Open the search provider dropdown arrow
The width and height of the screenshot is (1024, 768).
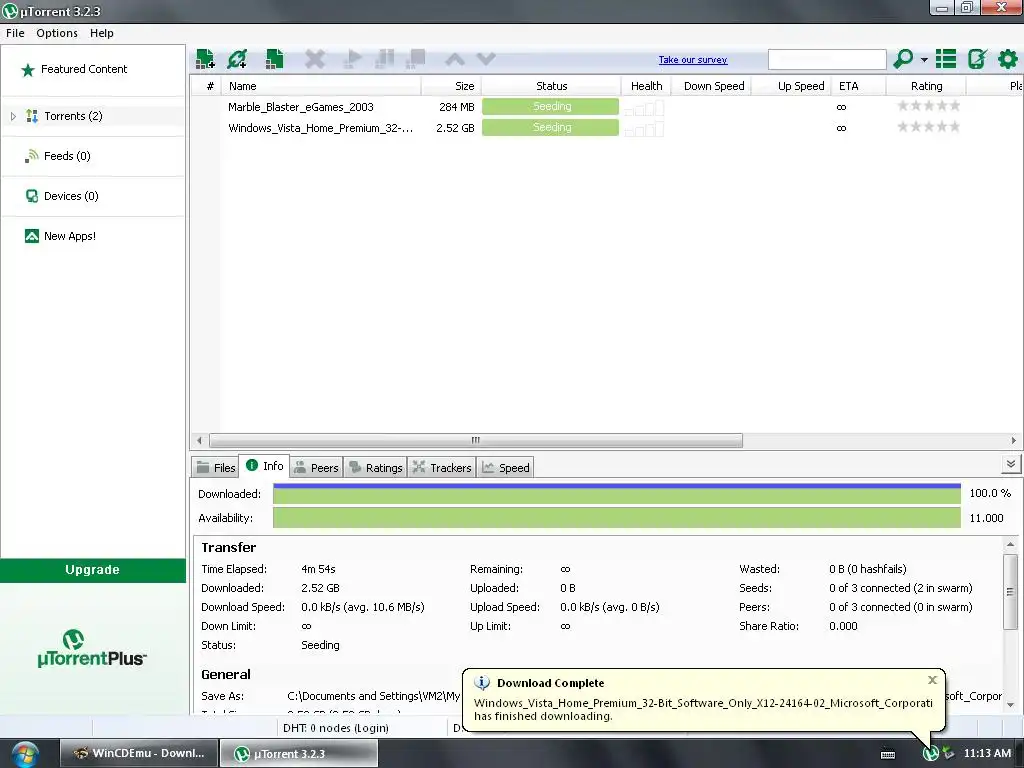pyautogui.click(x=924, y=59)
